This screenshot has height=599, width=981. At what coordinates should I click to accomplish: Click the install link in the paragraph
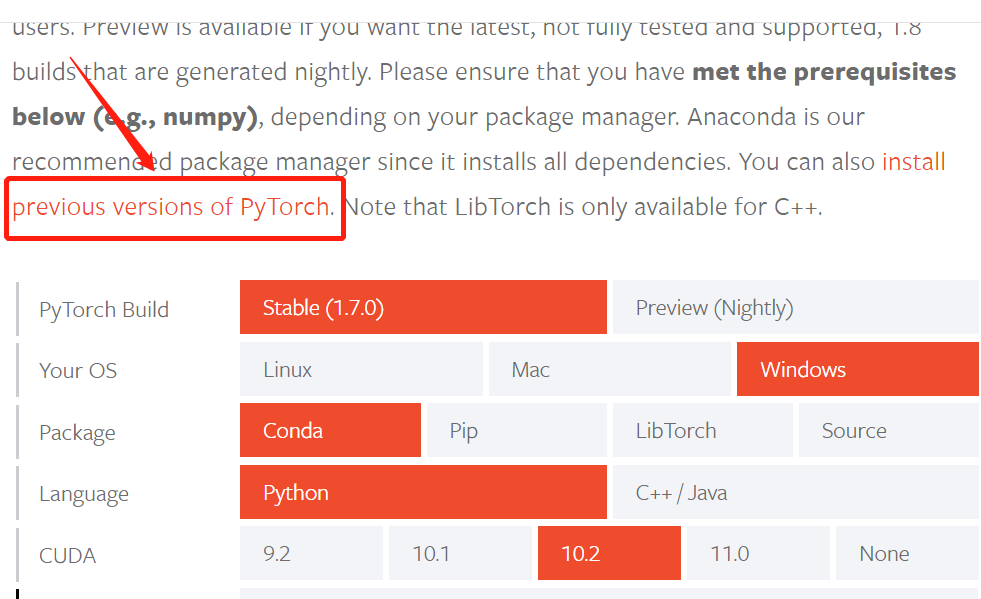coord(913,161)
